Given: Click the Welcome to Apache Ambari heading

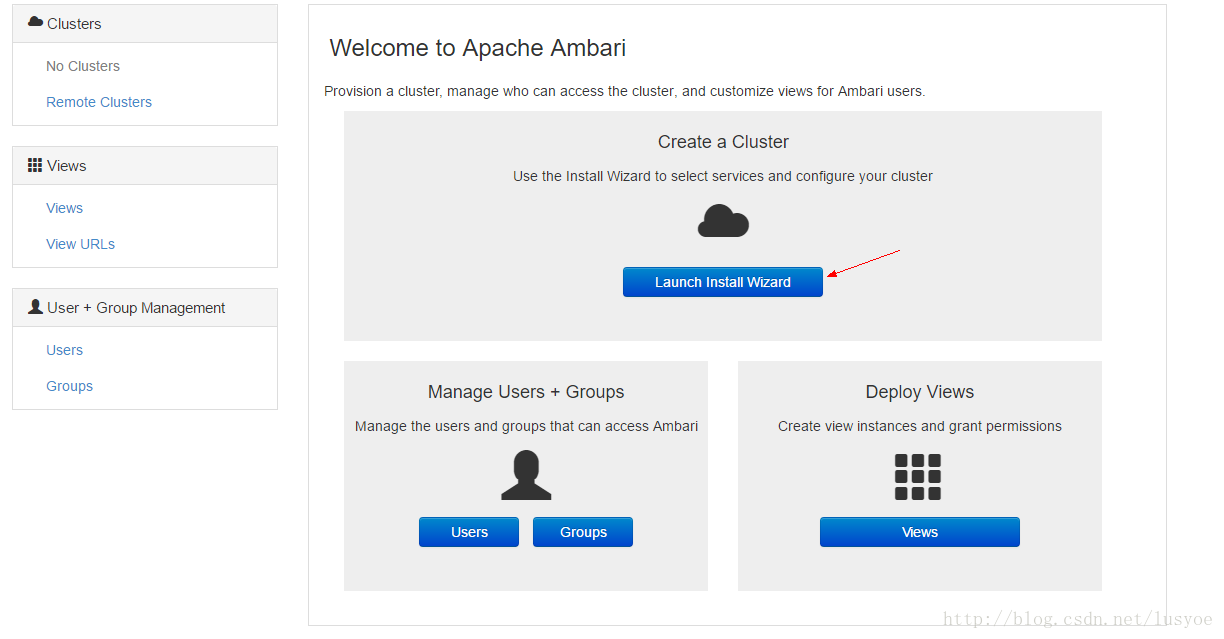Looking at the screenshot, I should pyautogui.click(x=478, y=48).
